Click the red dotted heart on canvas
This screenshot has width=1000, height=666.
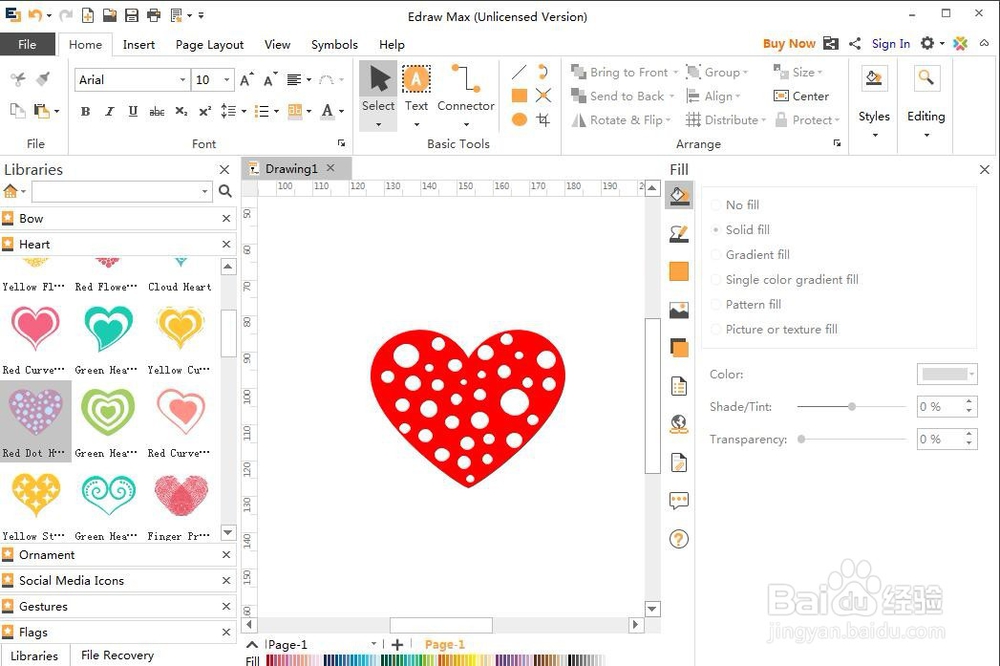pyautogui.click(x=467, y=408)
